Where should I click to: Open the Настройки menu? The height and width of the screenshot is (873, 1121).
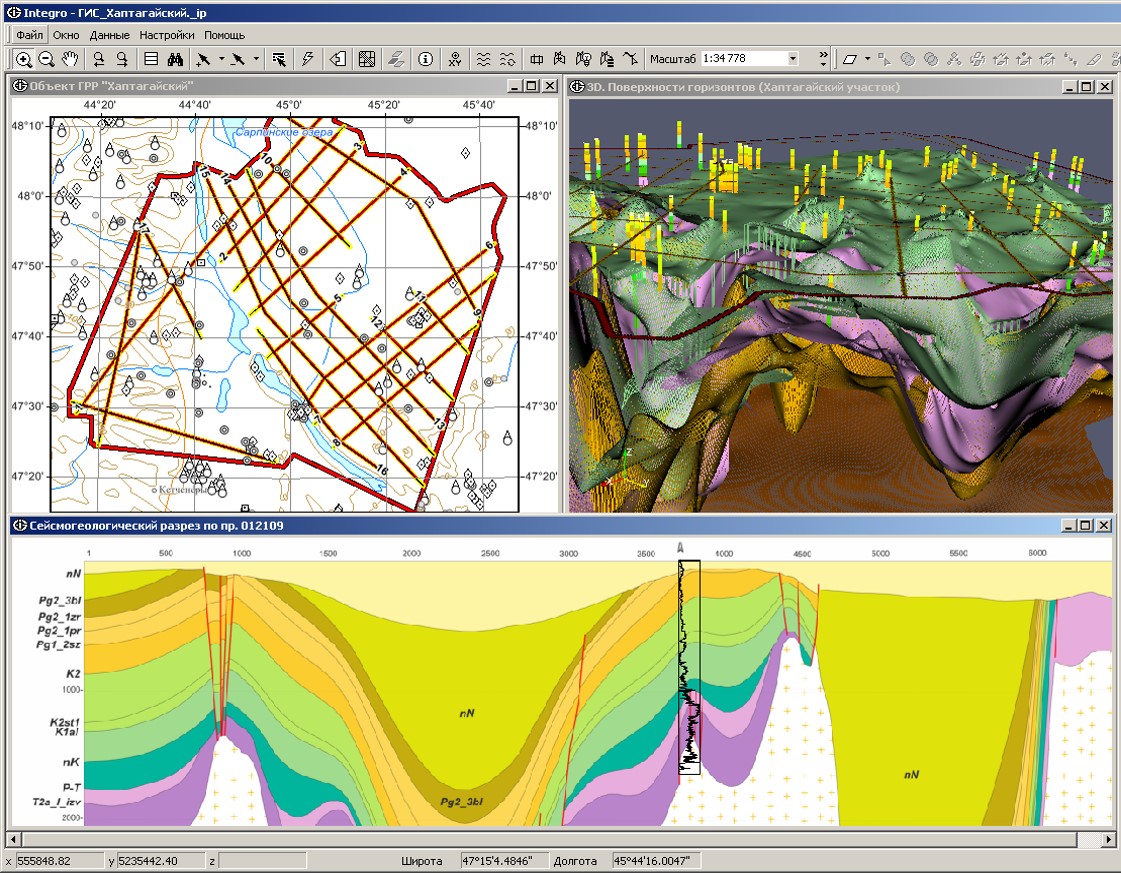tap(167, 35)
